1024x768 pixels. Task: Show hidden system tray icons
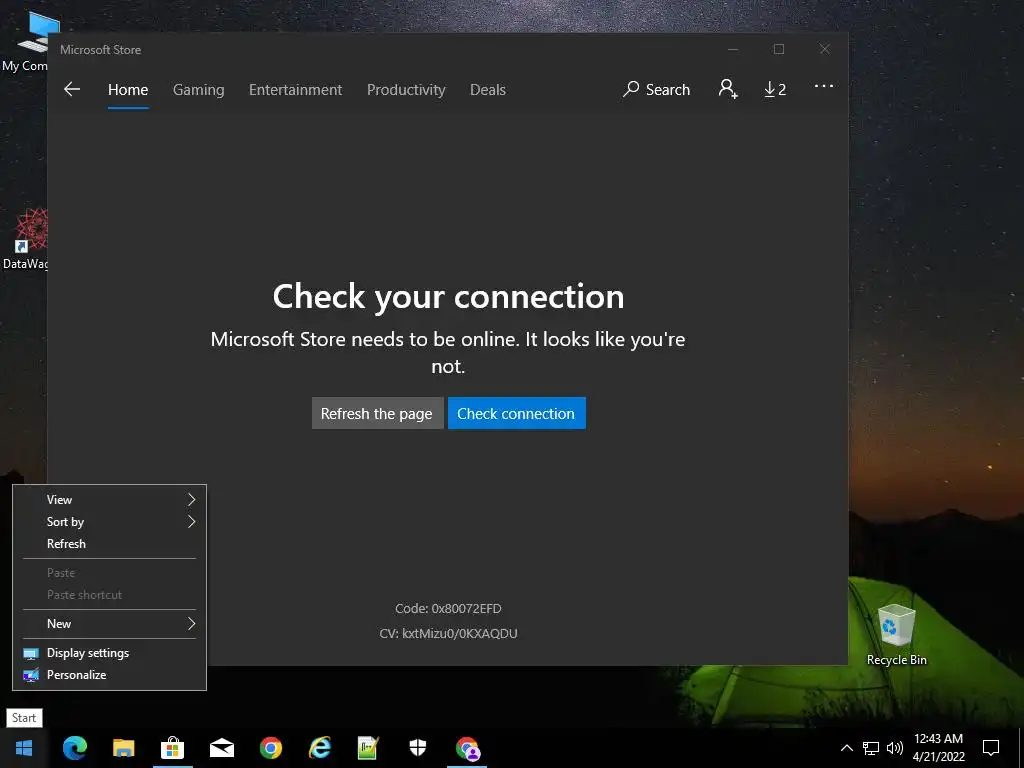click(x=846, y=748)
